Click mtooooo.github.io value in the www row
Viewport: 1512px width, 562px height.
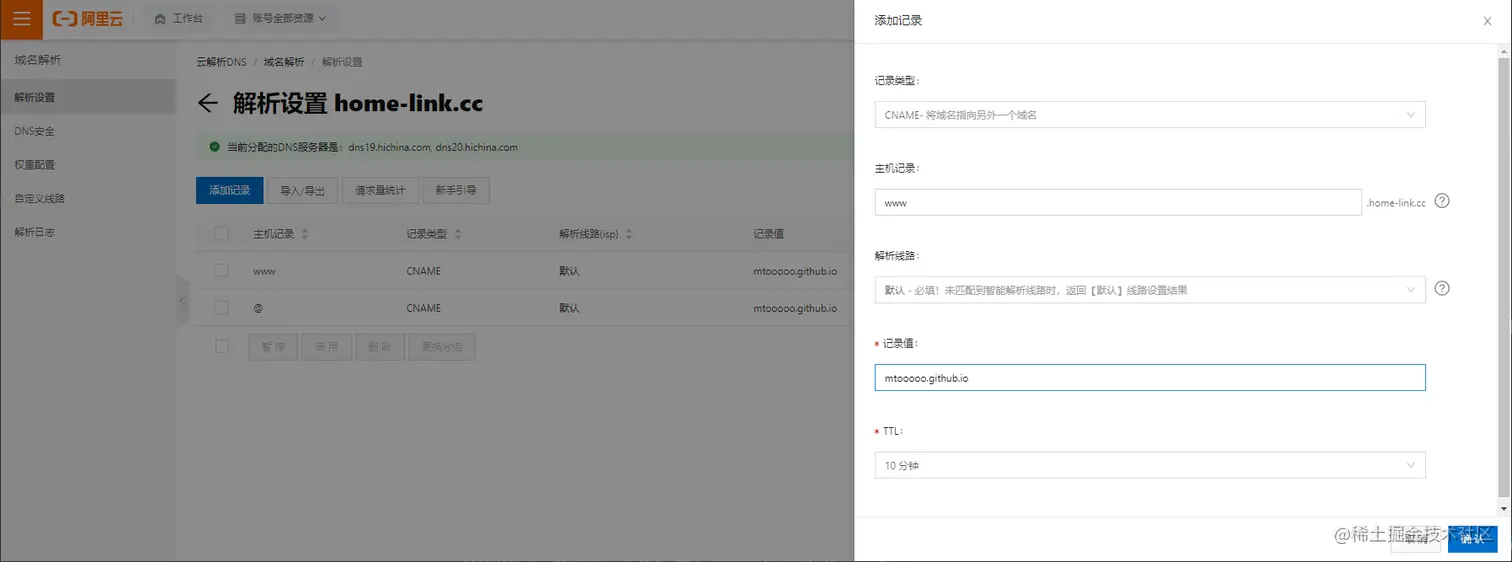pos(795,271)
